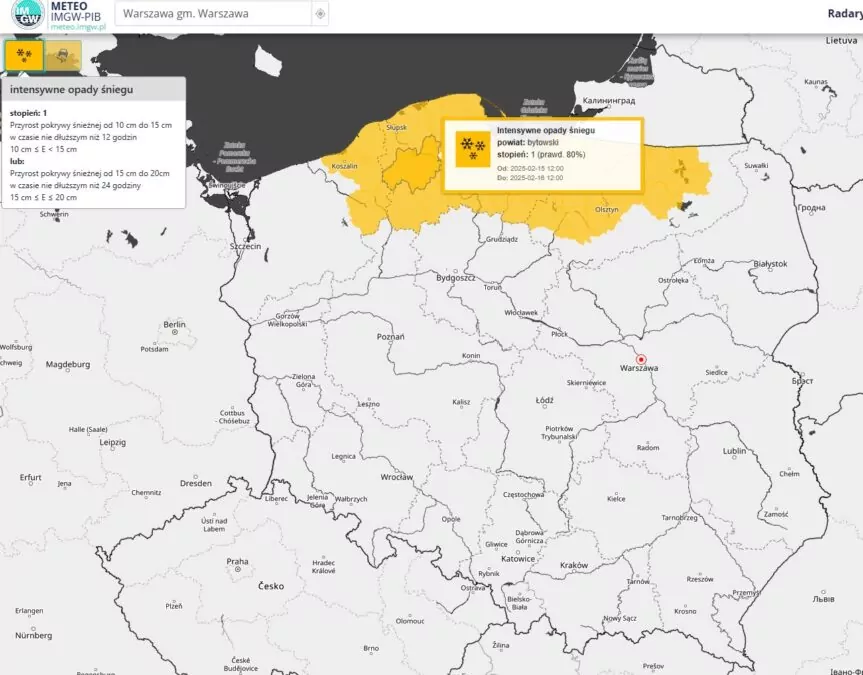Image resolution: width=863 pixels, height=675 pixels.
Task: Click the snowflake icon in the warning popup
Action: 467,148
